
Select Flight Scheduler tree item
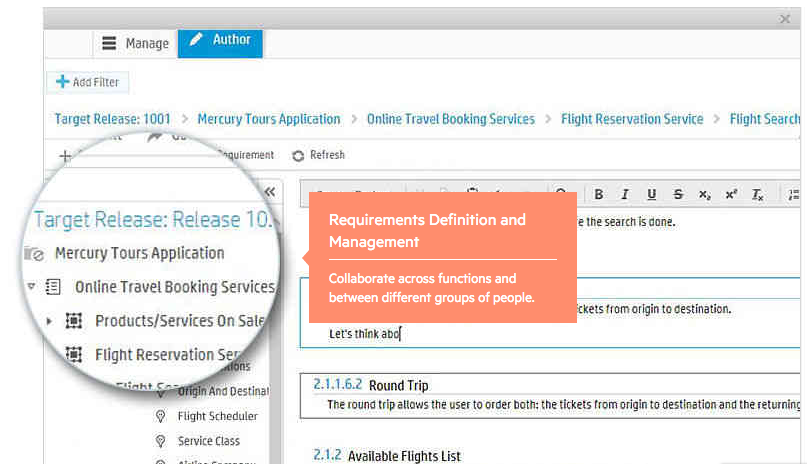point(218,416)
